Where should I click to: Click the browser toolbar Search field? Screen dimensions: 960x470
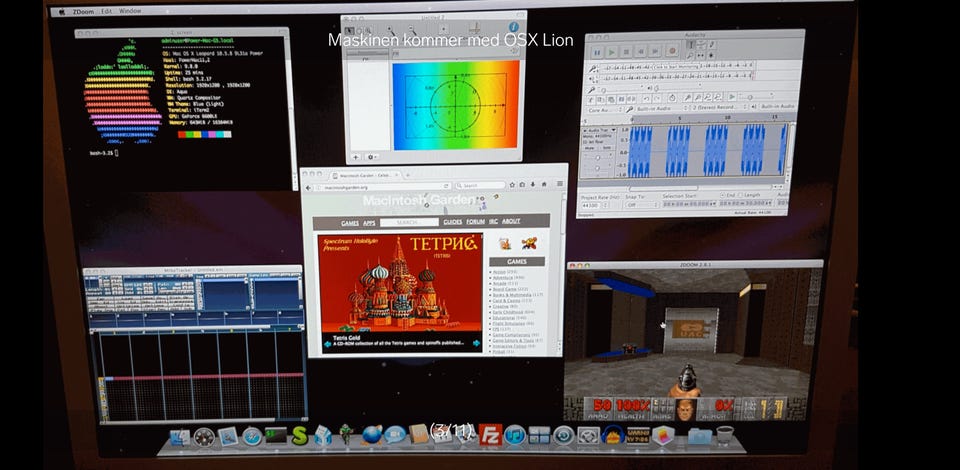tap(480, 185)
